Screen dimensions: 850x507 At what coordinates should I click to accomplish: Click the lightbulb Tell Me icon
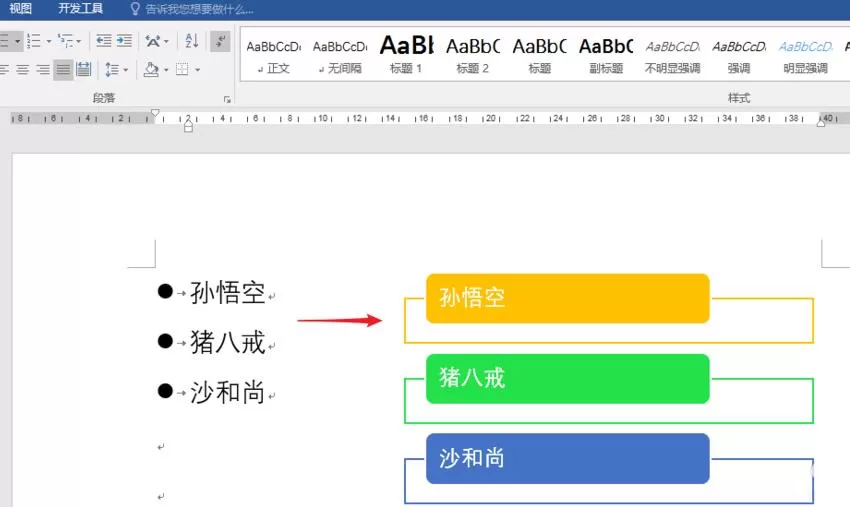135,9
